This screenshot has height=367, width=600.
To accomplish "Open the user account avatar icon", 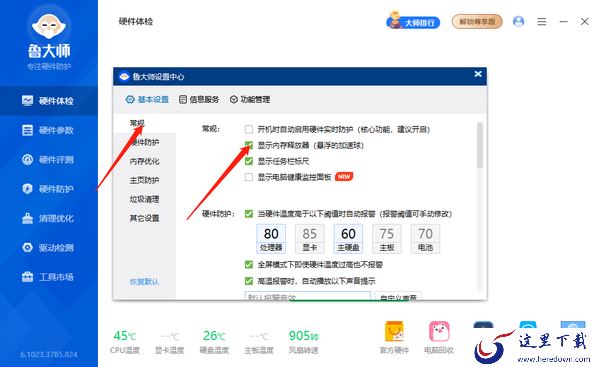I will click(518, 21).
